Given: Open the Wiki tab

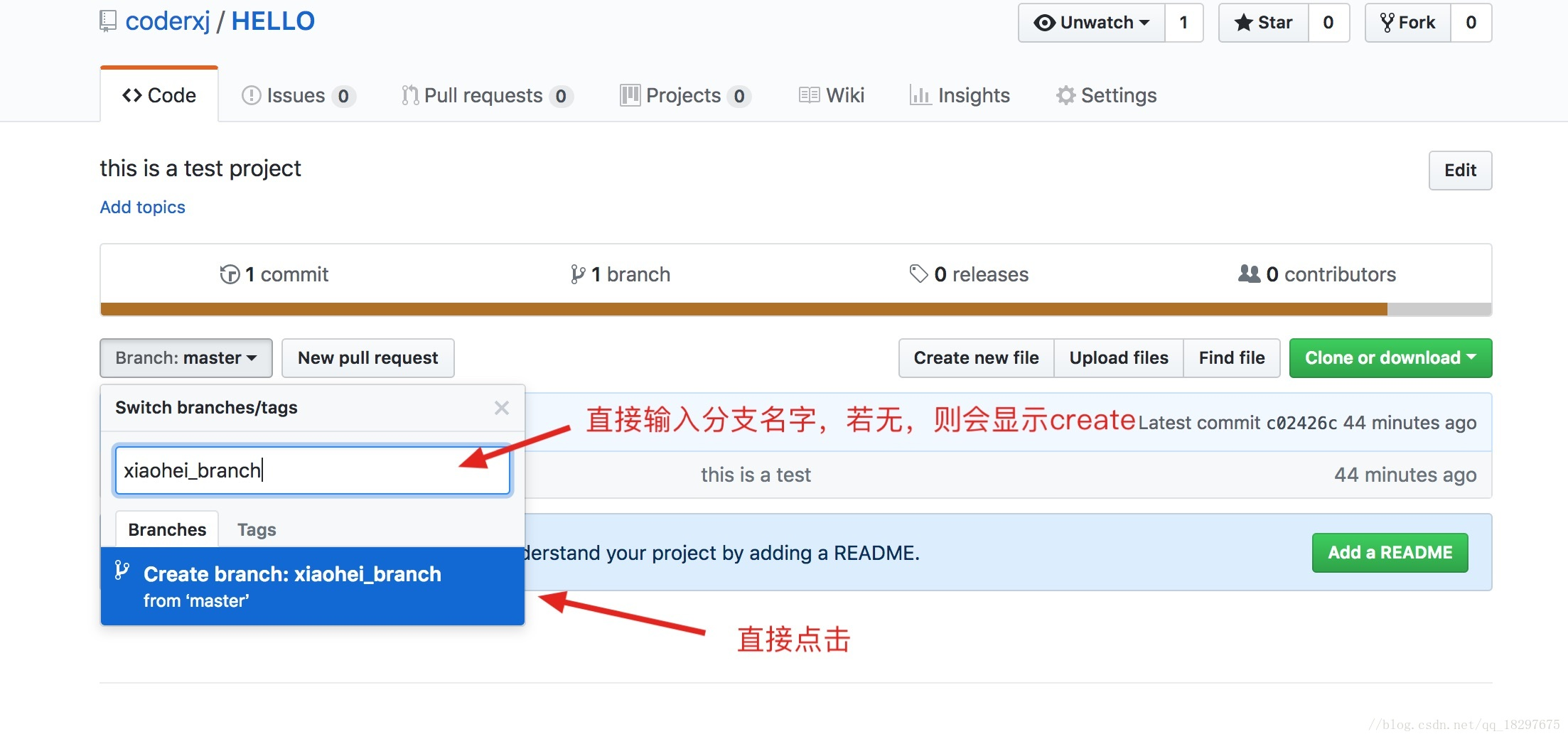Looking at the screenshot, I should [x=832, y=95].
